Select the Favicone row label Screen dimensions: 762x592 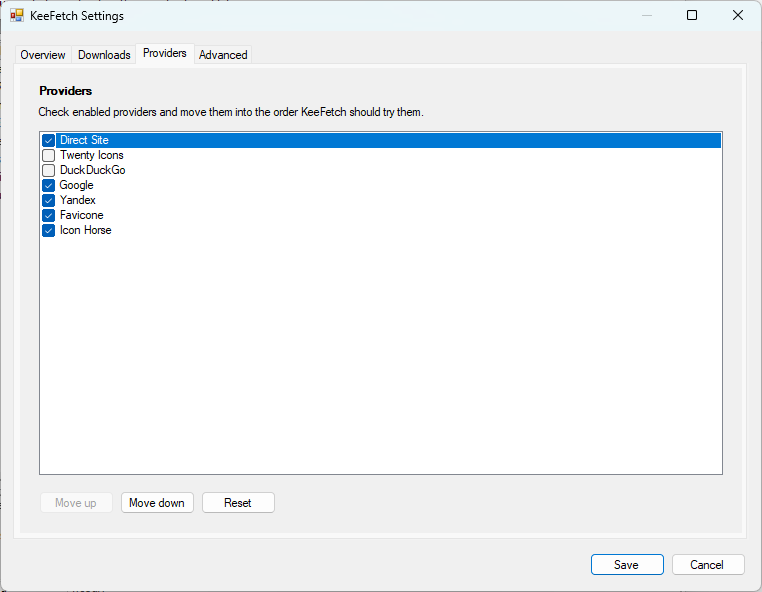[x=82, y=215]
